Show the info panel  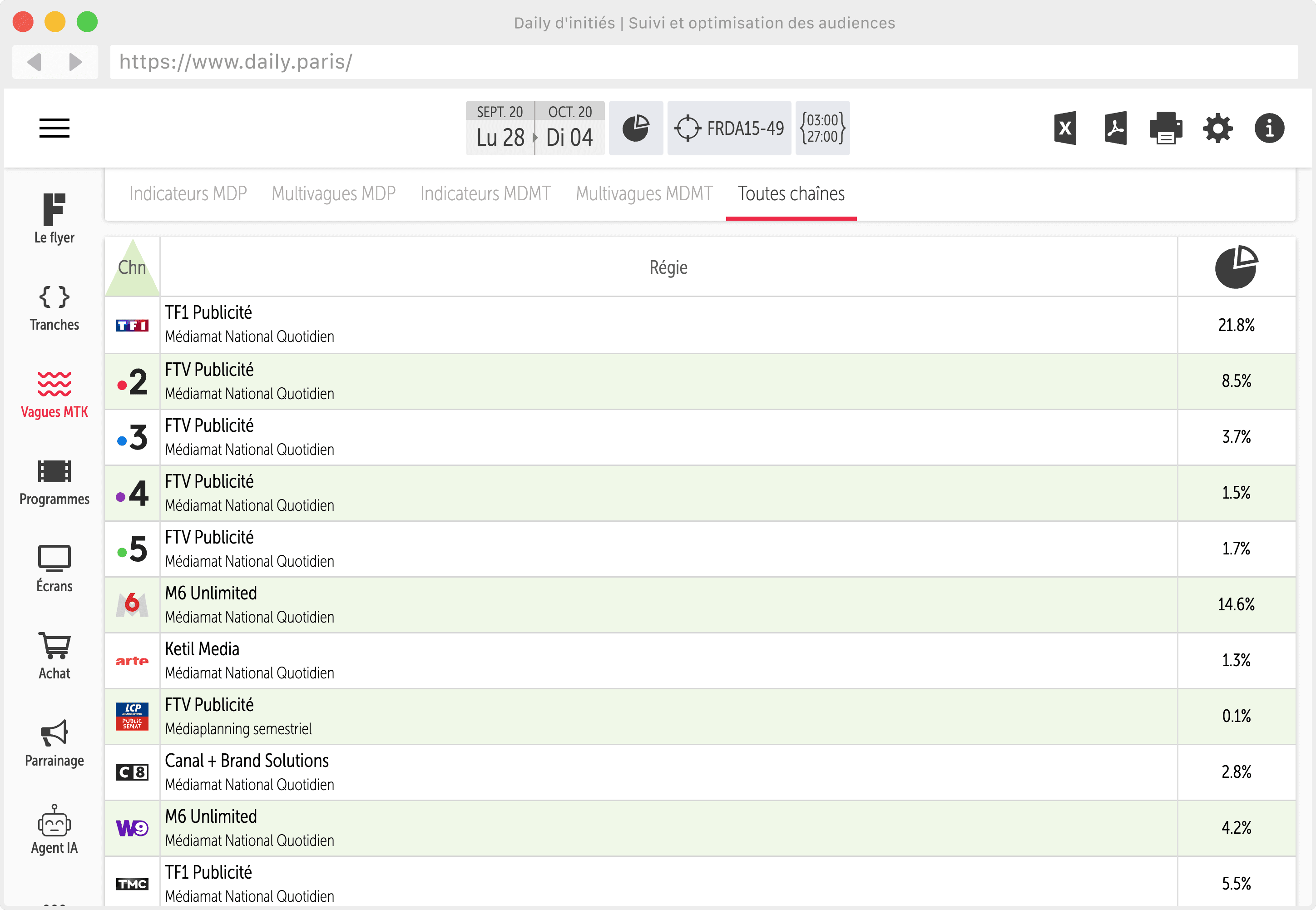pos(1269,128)
